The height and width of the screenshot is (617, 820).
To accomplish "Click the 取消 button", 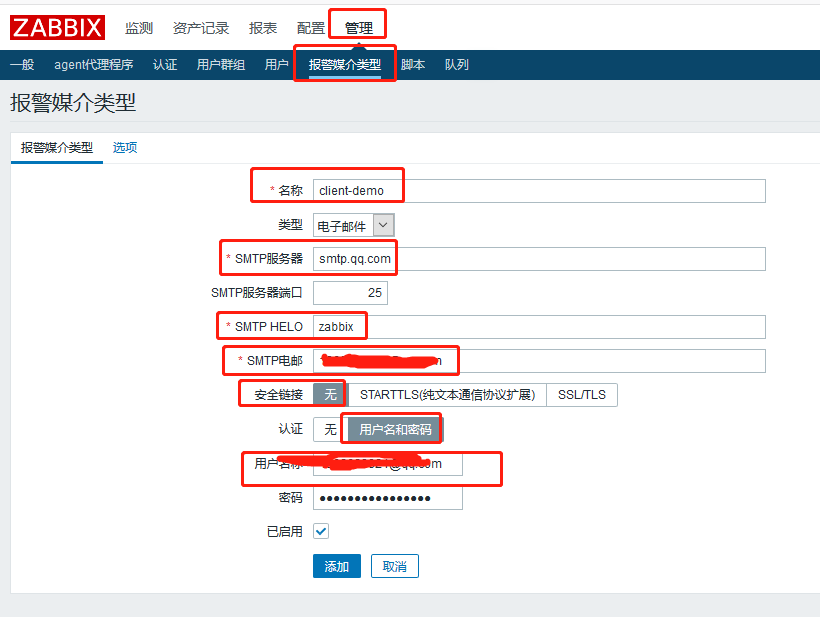I will (x=395, y=566).
